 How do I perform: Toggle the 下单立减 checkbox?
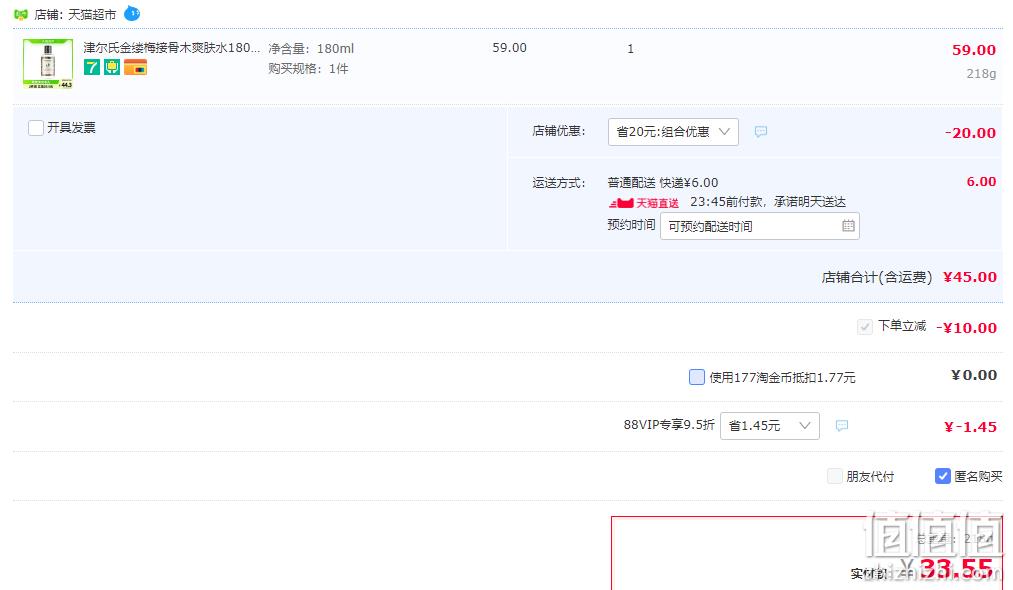(864, 326)
